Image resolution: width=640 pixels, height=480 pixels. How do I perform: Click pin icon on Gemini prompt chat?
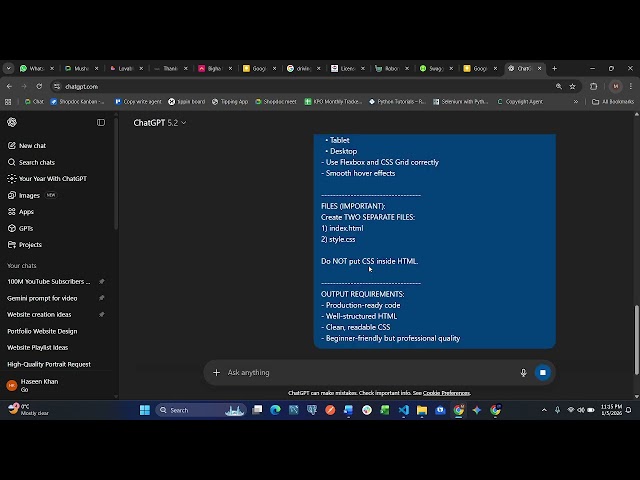coord(102,298)
